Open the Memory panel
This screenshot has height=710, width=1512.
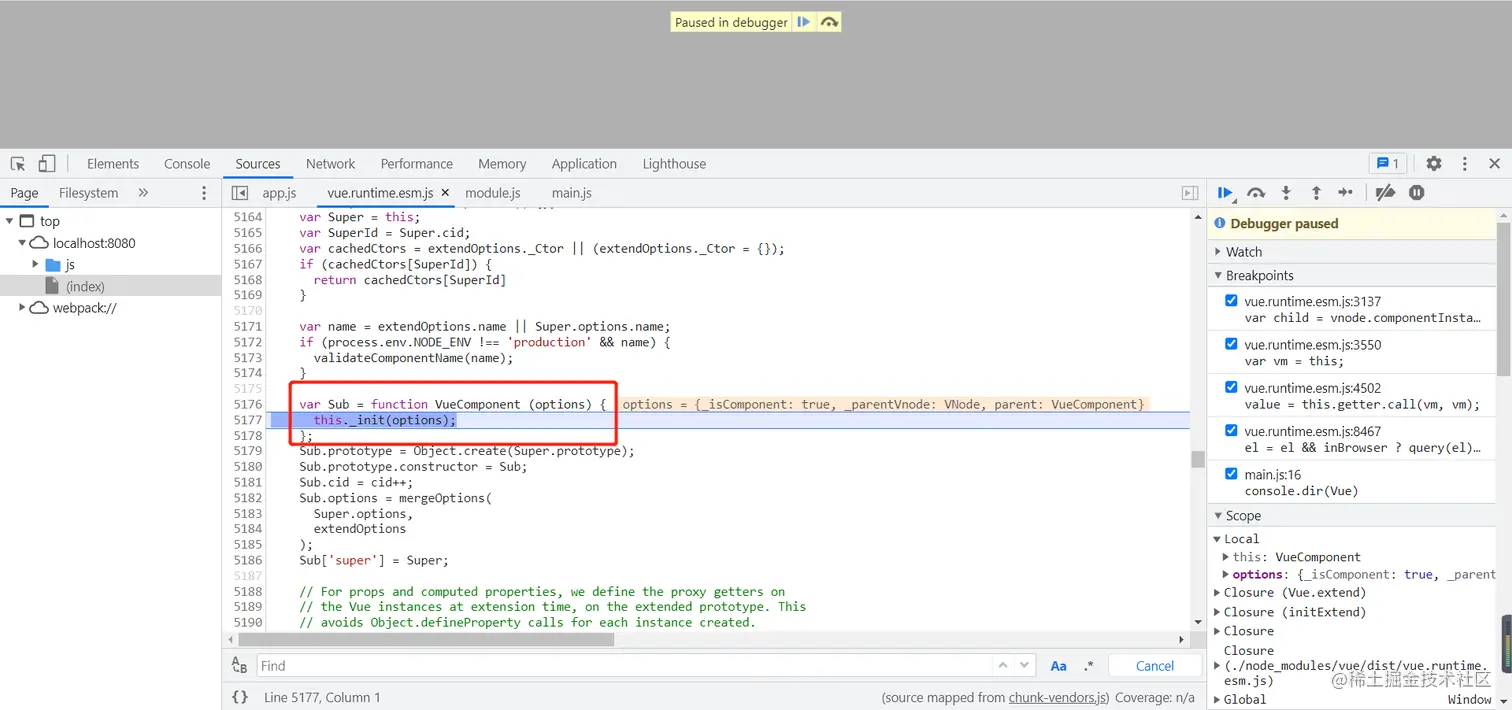pos(502,164)
